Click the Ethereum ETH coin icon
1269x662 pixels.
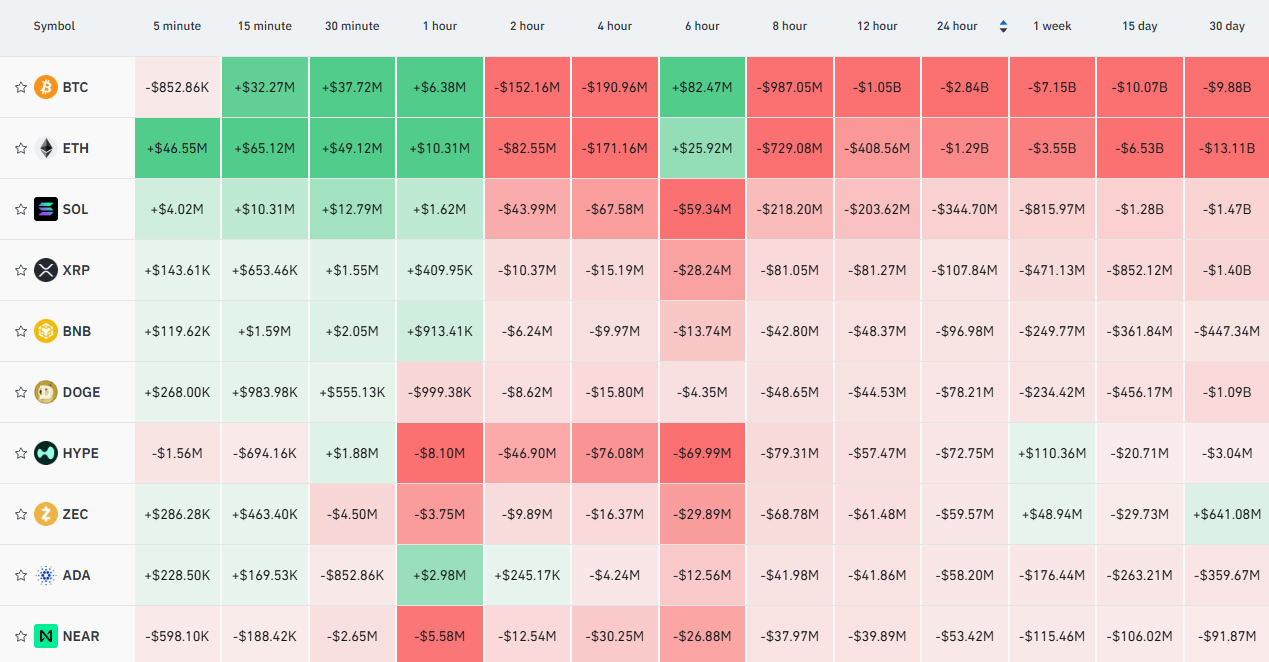[x=46, y=148]
